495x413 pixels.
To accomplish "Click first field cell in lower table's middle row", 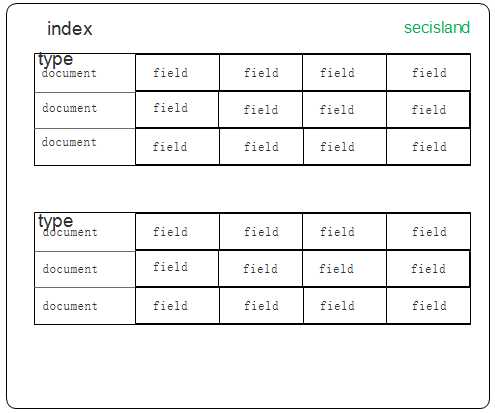I will click(177, 268).
